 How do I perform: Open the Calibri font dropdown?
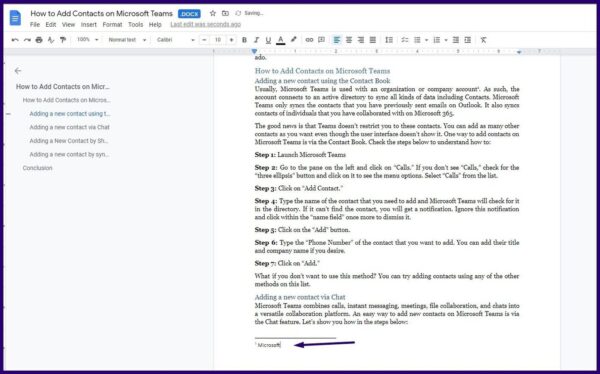point(176,40)
